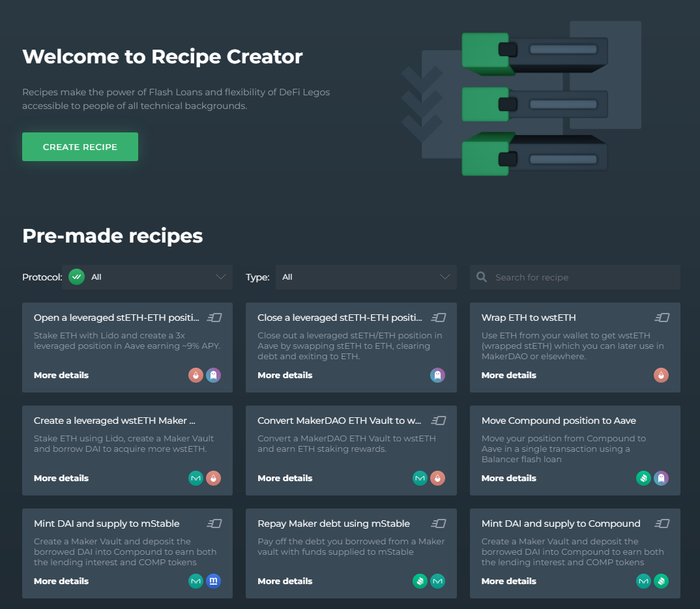Open More details for Move Compound position to Aave

[508, 478]
